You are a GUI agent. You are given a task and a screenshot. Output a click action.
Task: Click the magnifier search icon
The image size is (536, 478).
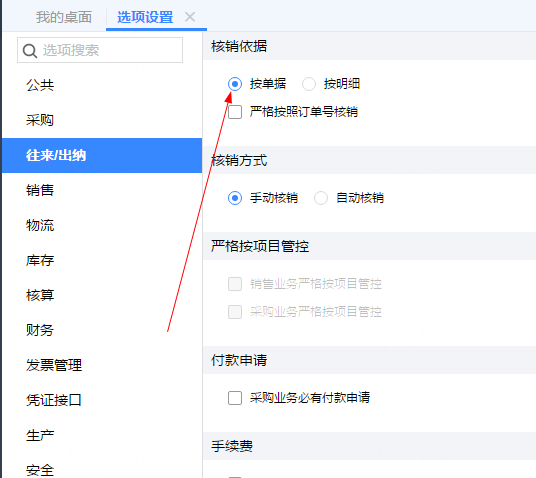pos(30,51)
